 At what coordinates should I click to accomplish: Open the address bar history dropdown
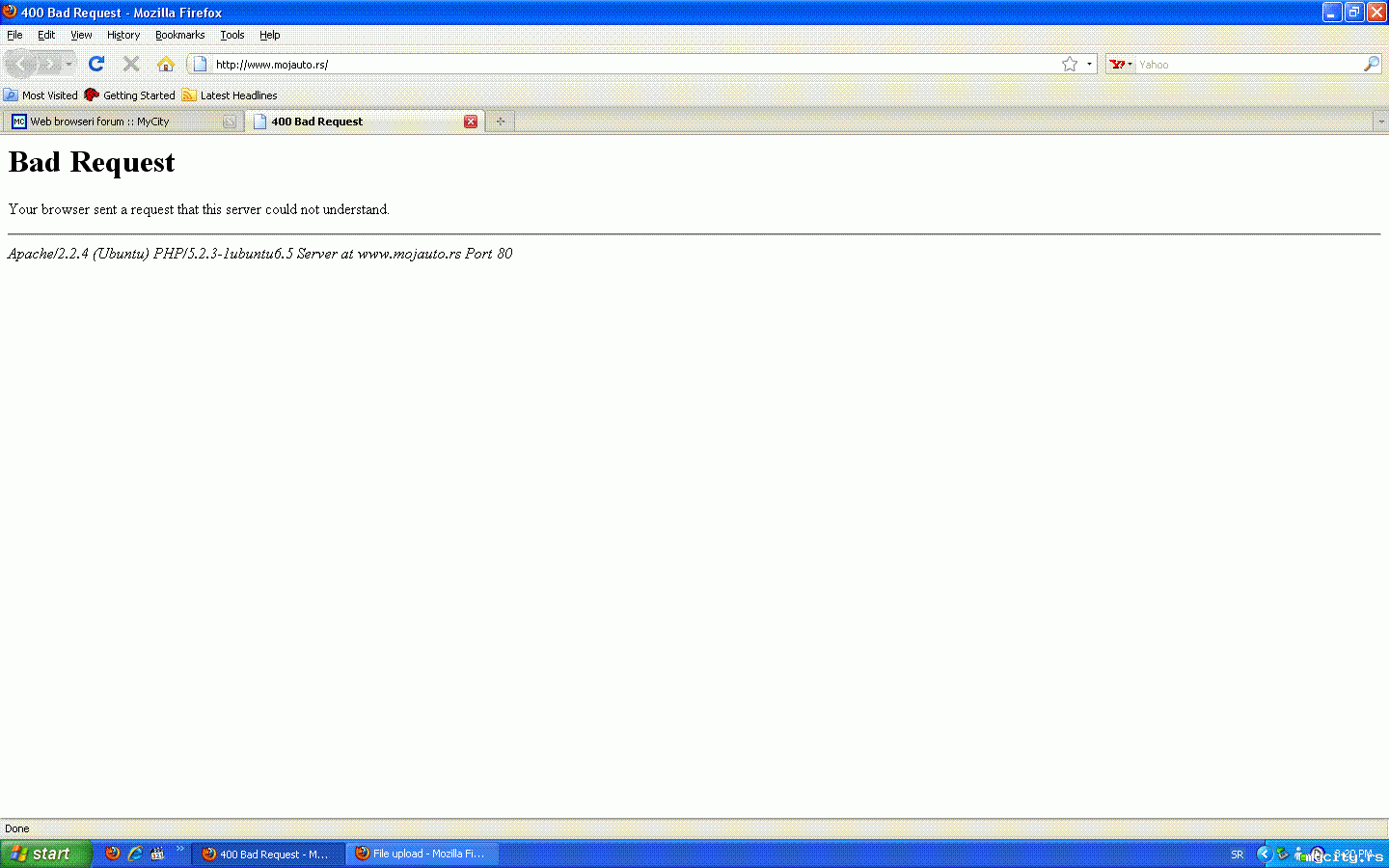[x=1089, y=65]
